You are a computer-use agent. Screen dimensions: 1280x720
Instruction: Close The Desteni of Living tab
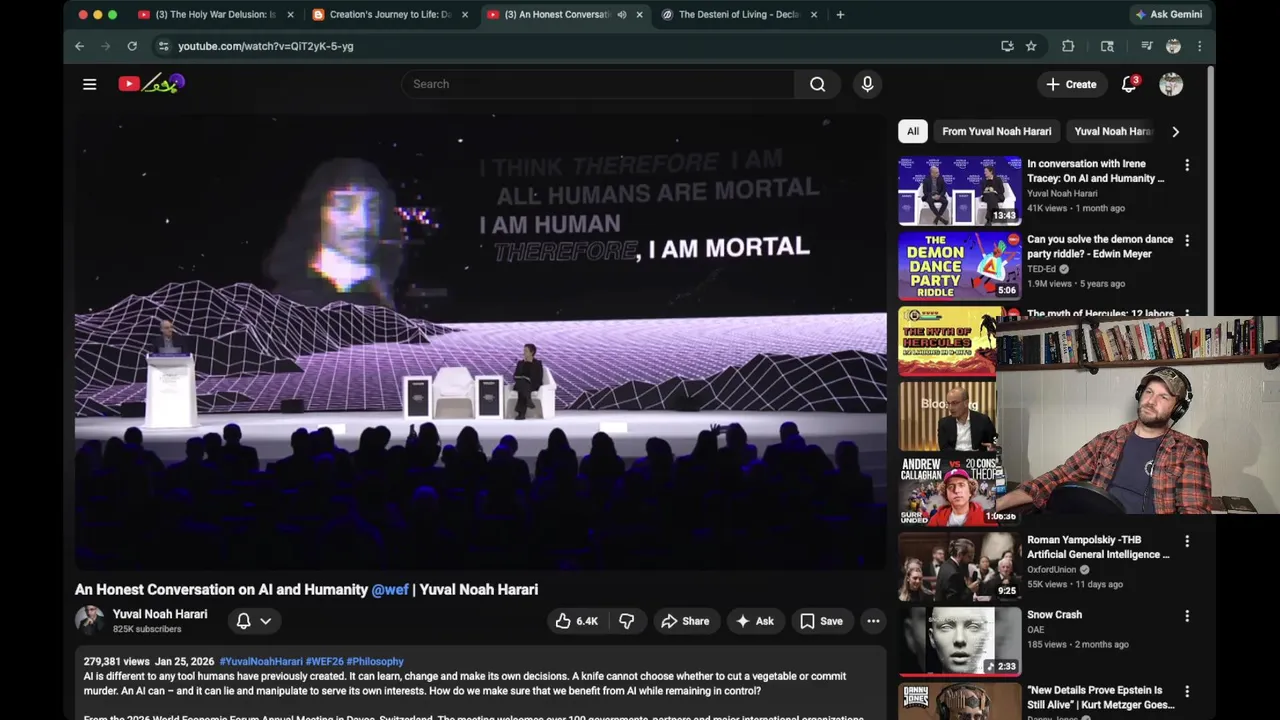[814, 15]
